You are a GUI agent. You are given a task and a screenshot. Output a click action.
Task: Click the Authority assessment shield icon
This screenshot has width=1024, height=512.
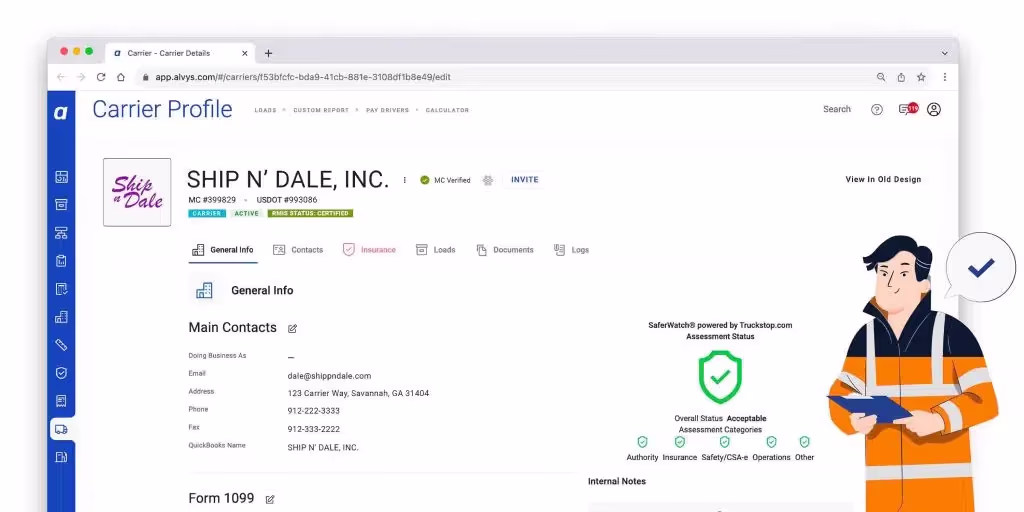642,442
